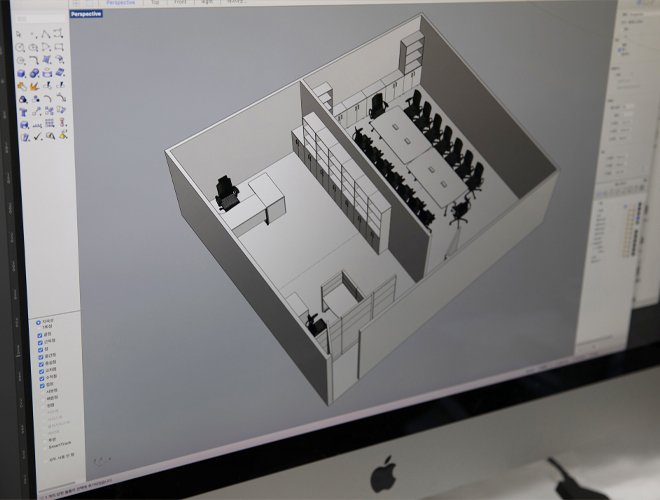Toggle the 중간점 object snap checkbox
The height and width of the screenshot is (500, 660).
(x=40, y=355)
